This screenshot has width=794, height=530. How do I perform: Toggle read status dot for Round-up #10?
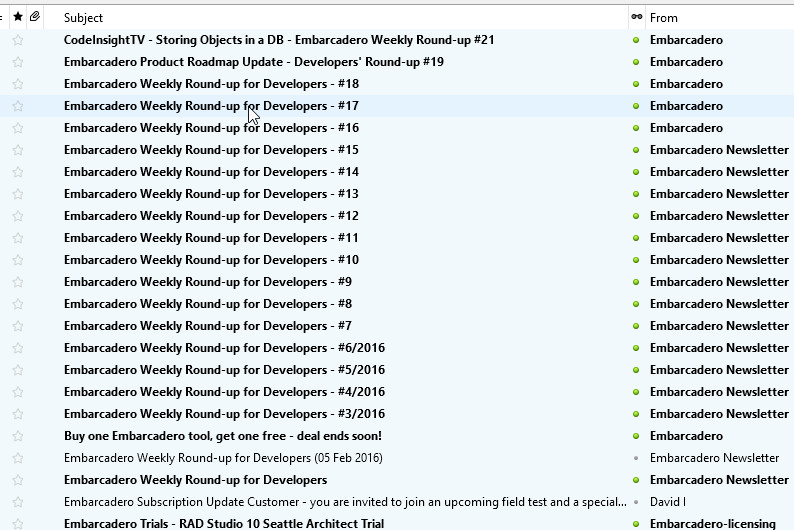pos(636,260)
